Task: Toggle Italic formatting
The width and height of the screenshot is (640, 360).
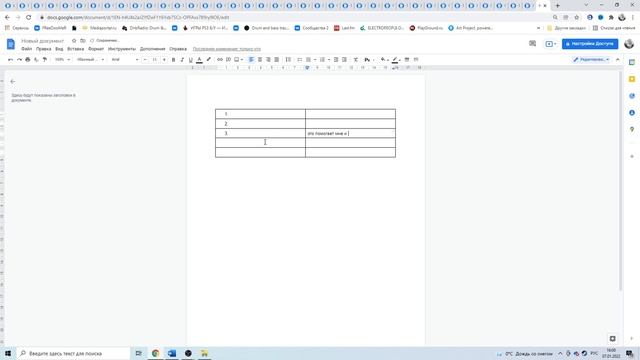Action: [182, 60]
